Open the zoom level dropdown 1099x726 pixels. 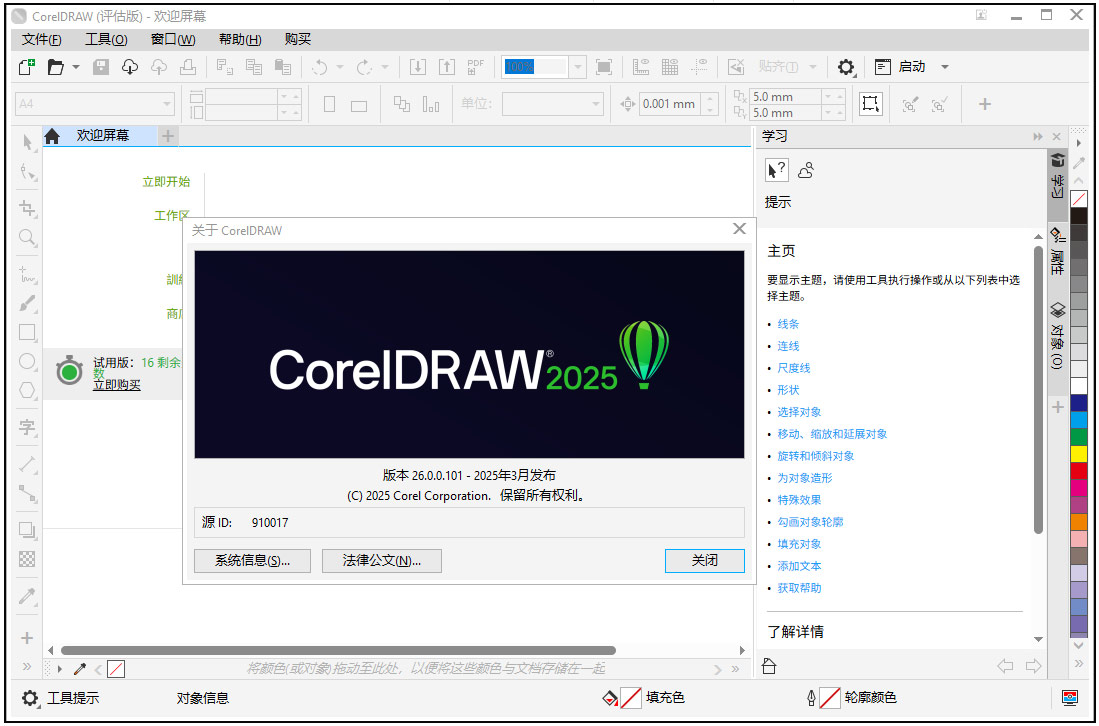[x=577, y=67]
